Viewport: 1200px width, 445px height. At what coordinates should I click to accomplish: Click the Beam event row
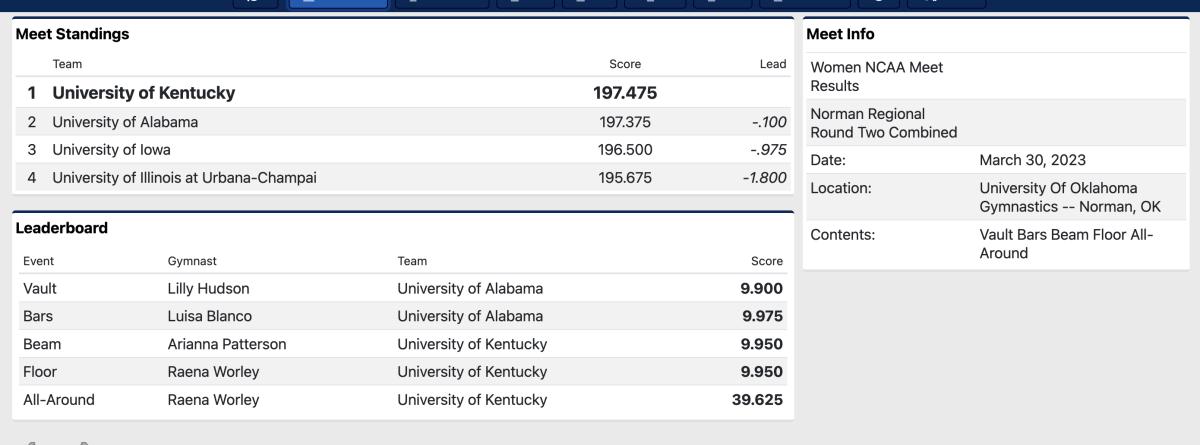403,344
